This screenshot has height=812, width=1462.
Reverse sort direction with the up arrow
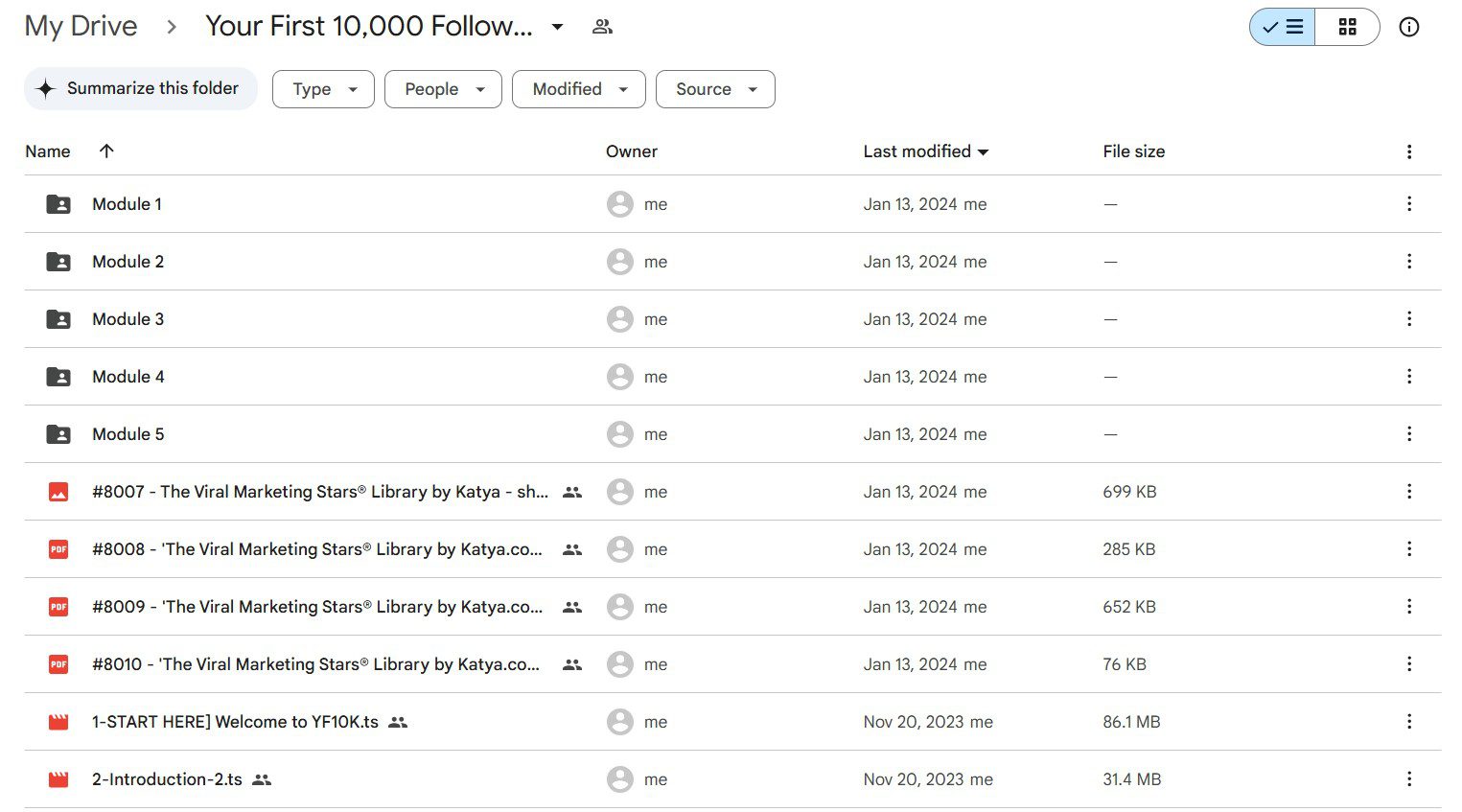[106, 151]
